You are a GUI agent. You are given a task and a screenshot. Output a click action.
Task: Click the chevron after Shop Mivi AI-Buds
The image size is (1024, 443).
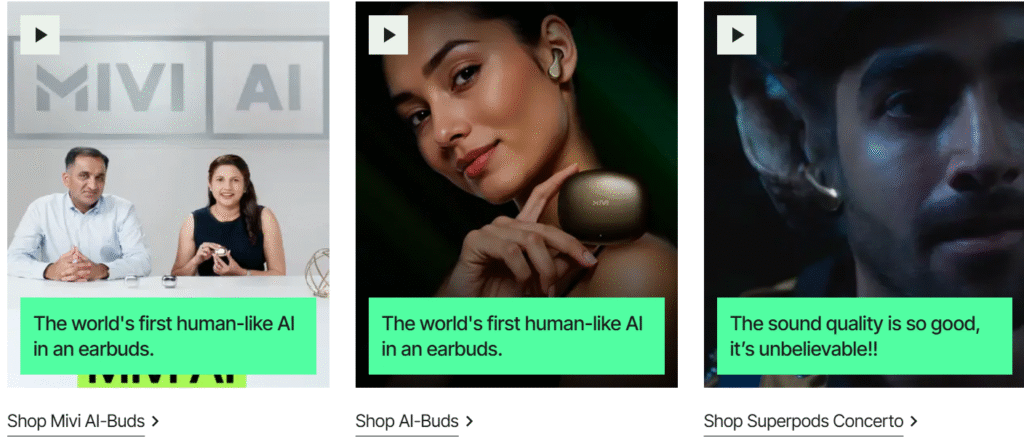[155, 421]
